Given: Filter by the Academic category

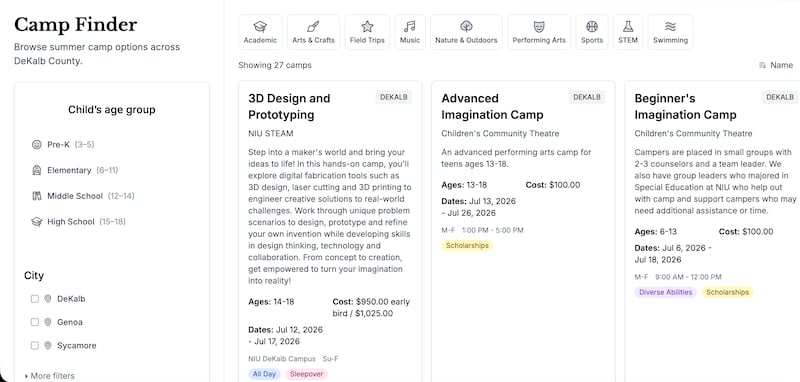Looking at the screenshot, I should click(260, 32).
